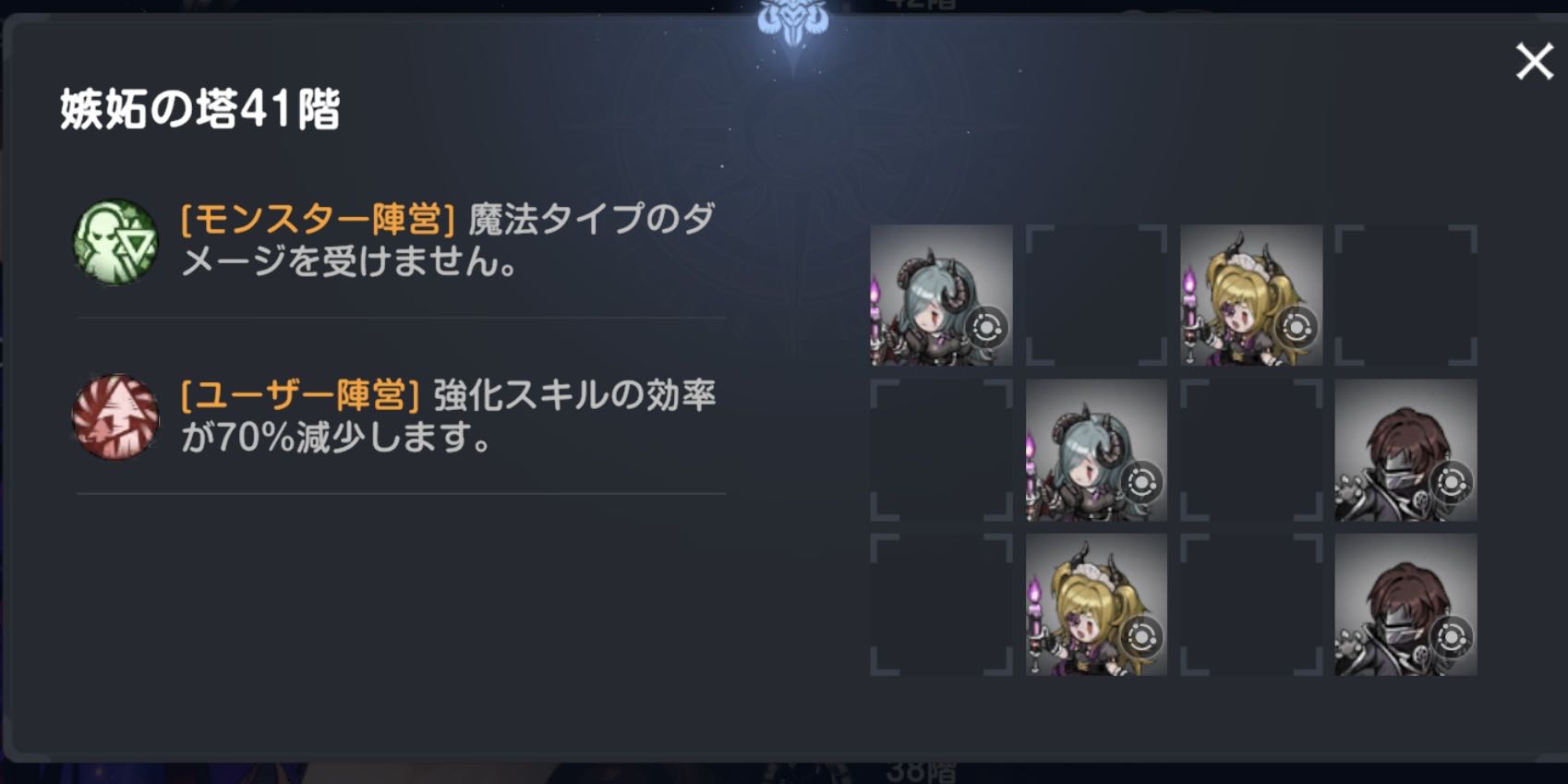Click the 嫉妬の塔41階 title text
This screenshot has height=784, width=1568.
click(200, 109)
